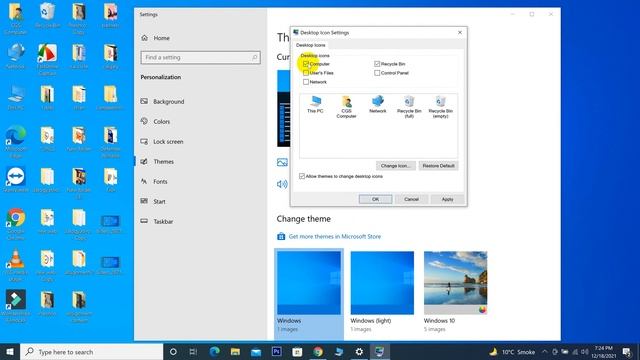Click taskbar Type here to search box
This screenshot has height=360, width=640.
tap(92, 352)
